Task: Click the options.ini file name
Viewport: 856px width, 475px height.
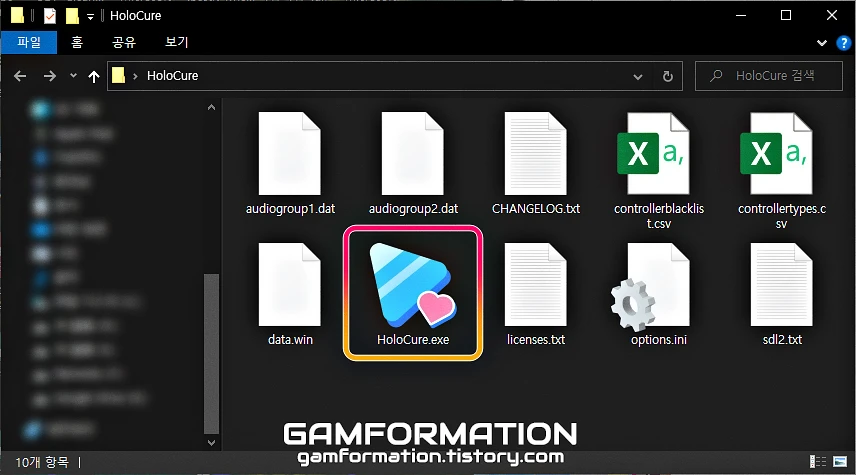Action: 659,340
